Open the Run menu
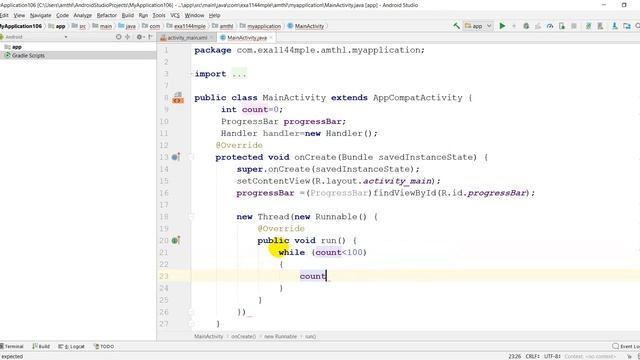 click(143, 15)
